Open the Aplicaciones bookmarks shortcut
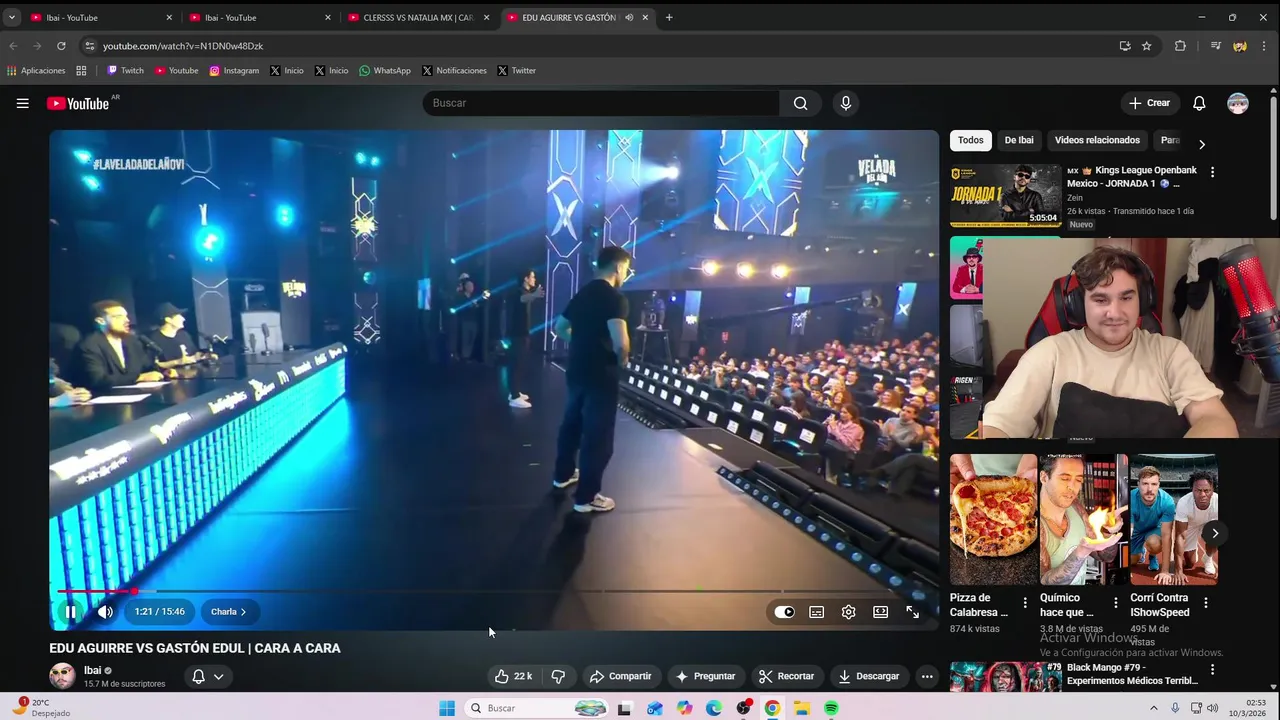The height and width of the screenshot is (720, 1280). pos(36,71)
